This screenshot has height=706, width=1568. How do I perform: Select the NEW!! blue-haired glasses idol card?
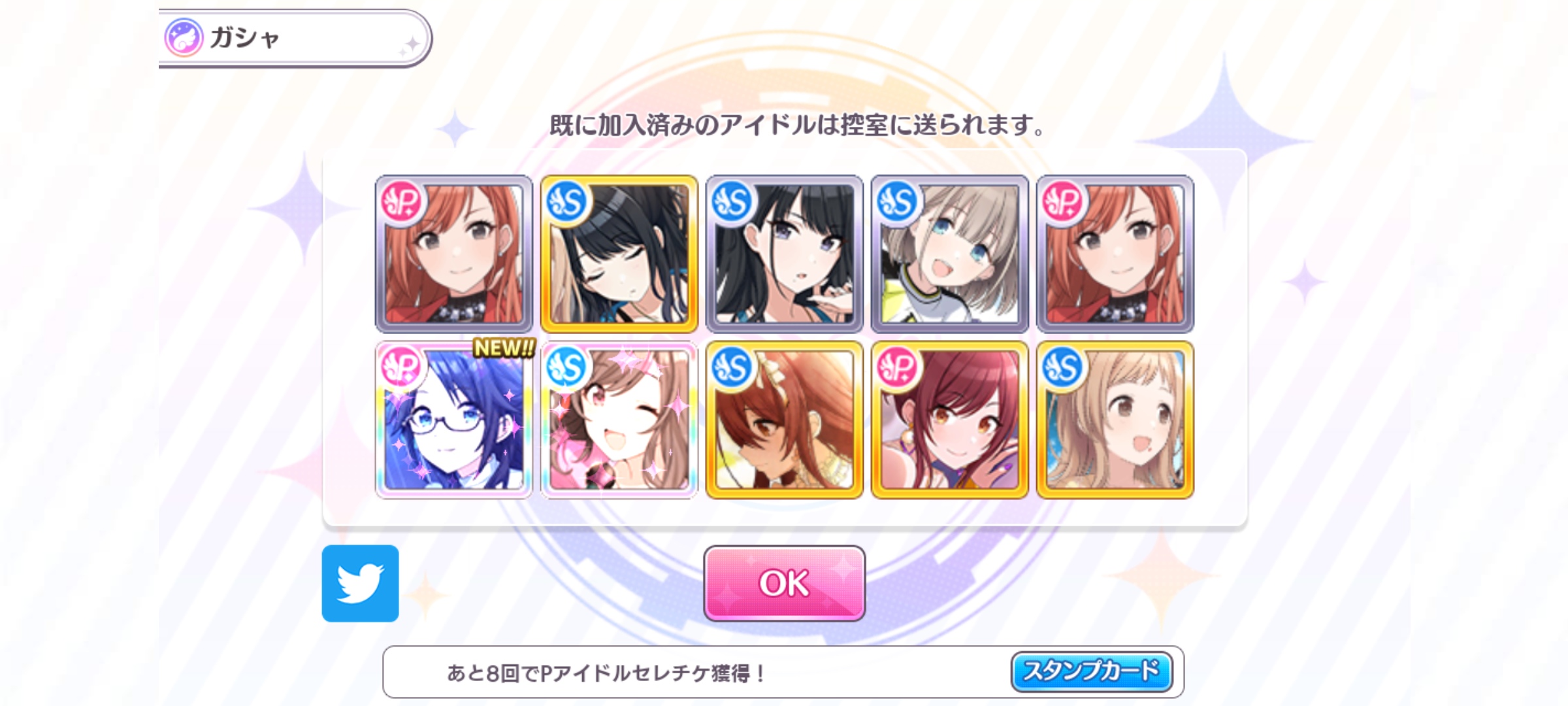tap(454, 420)
